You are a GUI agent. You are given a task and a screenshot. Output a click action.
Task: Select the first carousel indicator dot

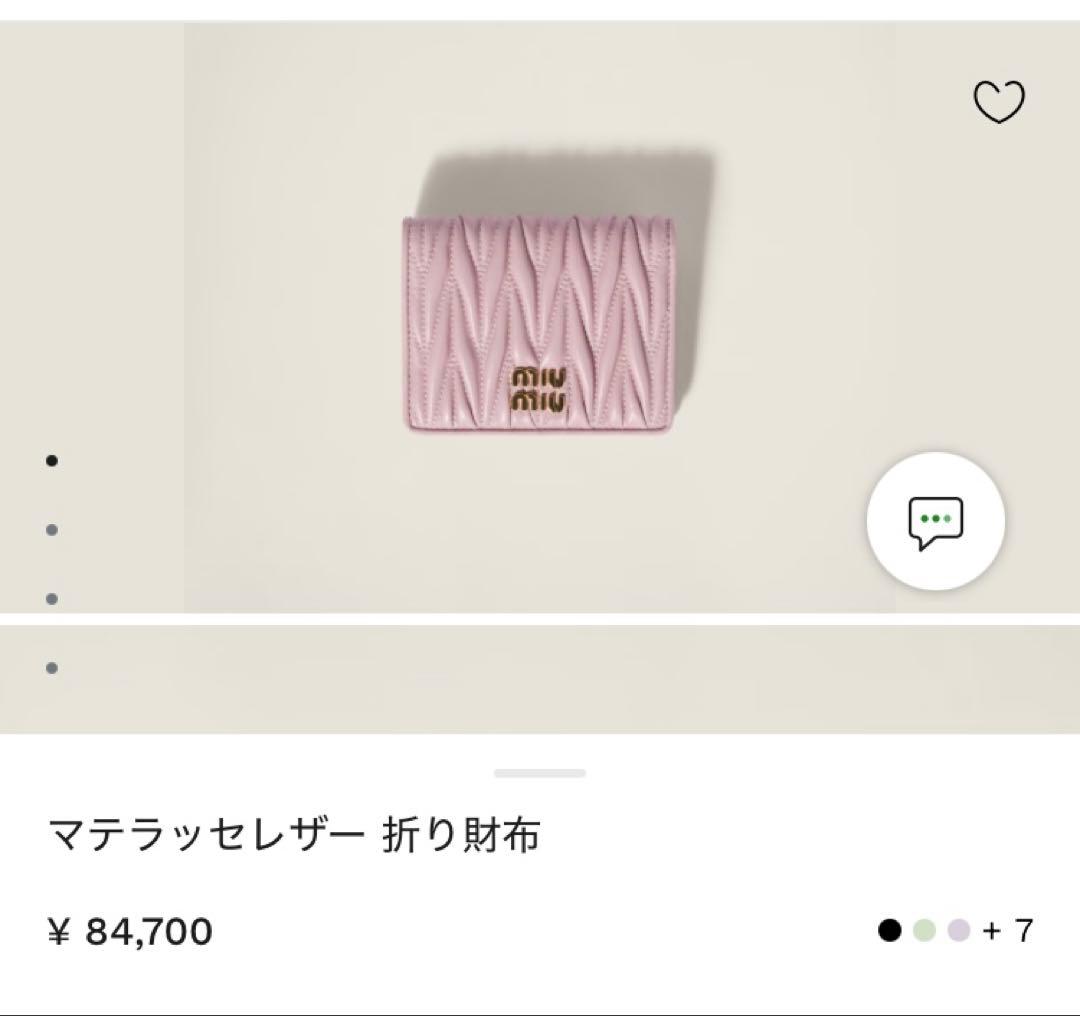50,461
